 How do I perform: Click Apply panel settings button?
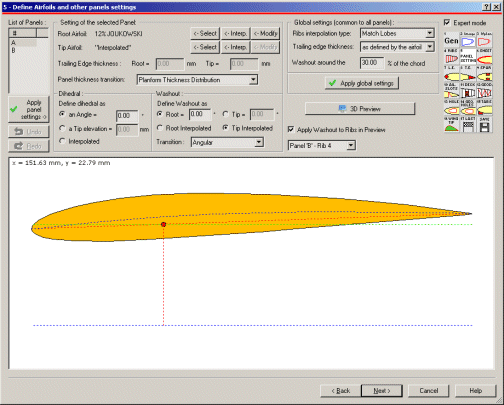pos(29,110)
